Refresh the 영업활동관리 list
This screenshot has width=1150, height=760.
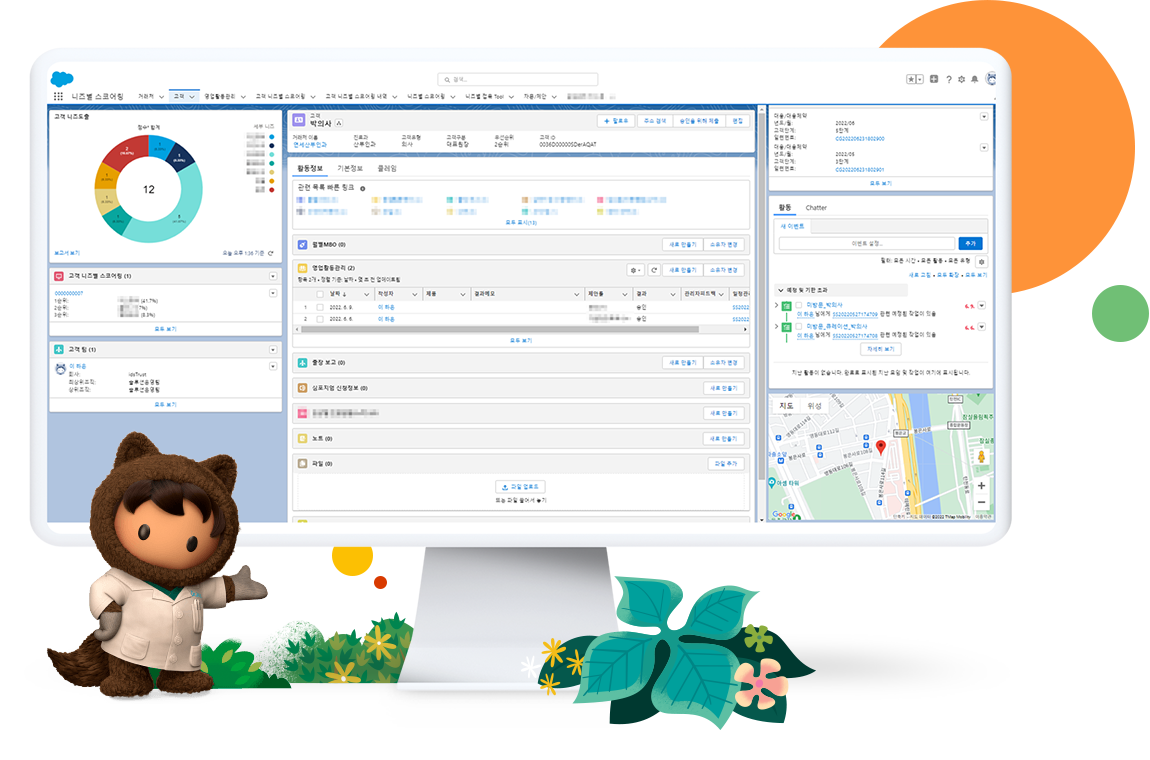click(x=654, y=270)
